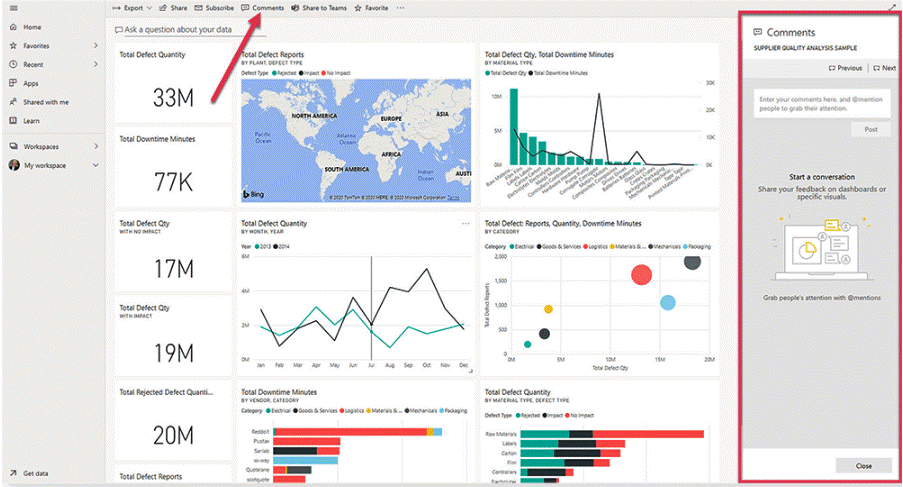Click the Reddolt bar in vendor chart

[358, 432]
